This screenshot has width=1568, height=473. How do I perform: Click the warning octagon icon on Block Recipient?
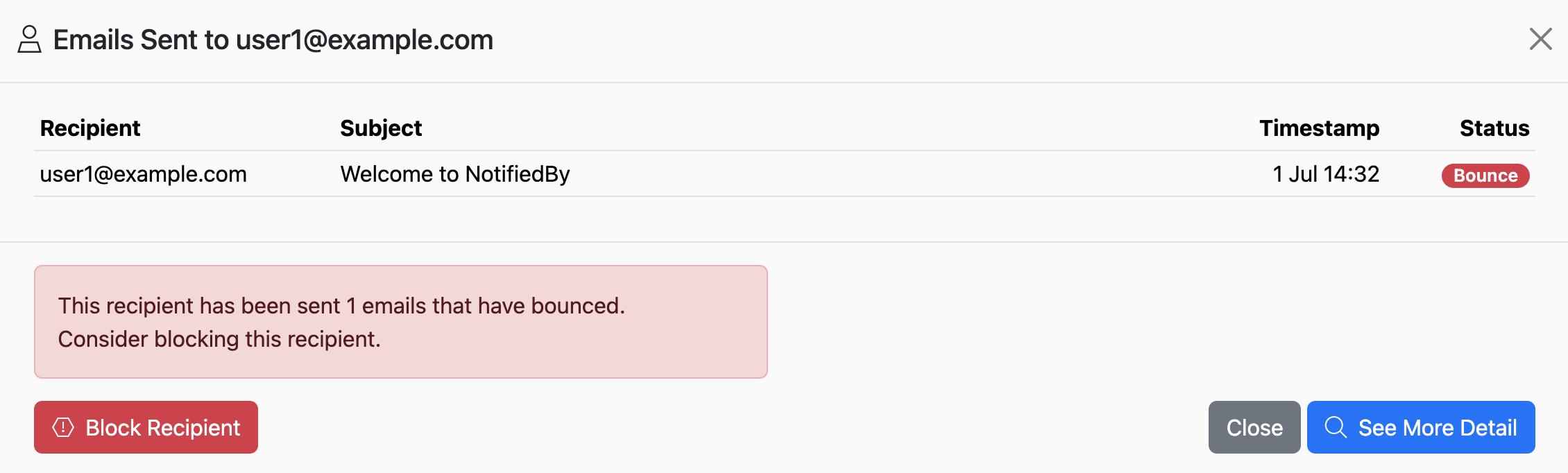pos(63,427)
